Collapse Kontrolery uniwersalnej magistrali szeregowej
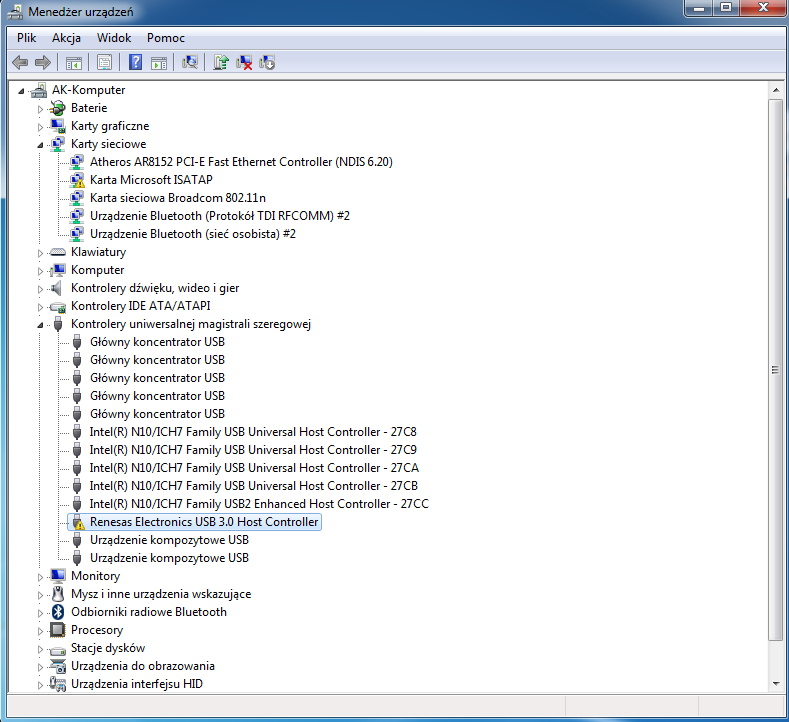This screenshot has height=722, width=789. pos(40,325)
